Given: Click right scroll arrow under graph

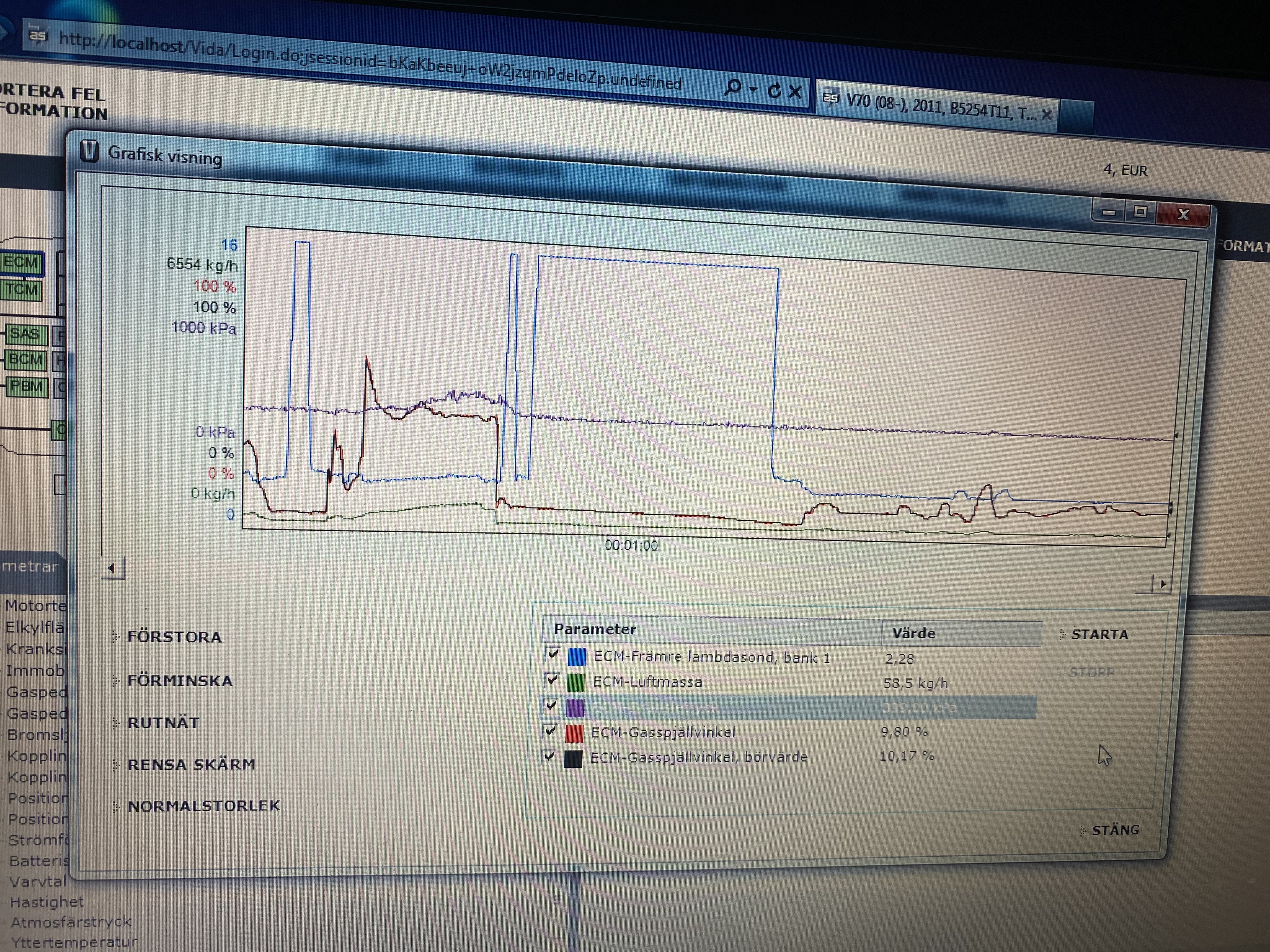Looking at the screenshot, I should (x=1162, y=584).
